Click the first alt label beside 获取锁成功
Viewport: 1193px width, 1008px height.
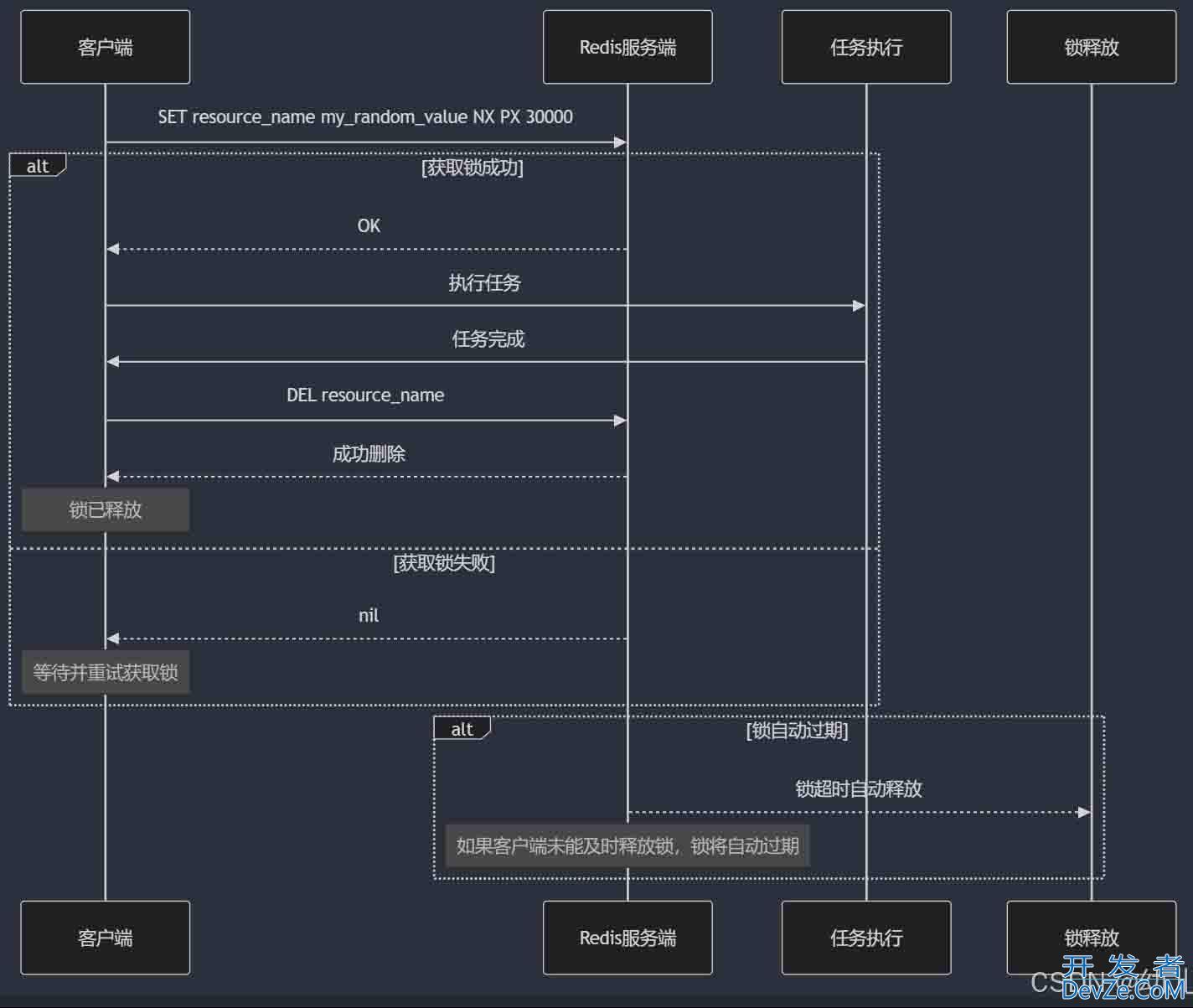point(38,166)
